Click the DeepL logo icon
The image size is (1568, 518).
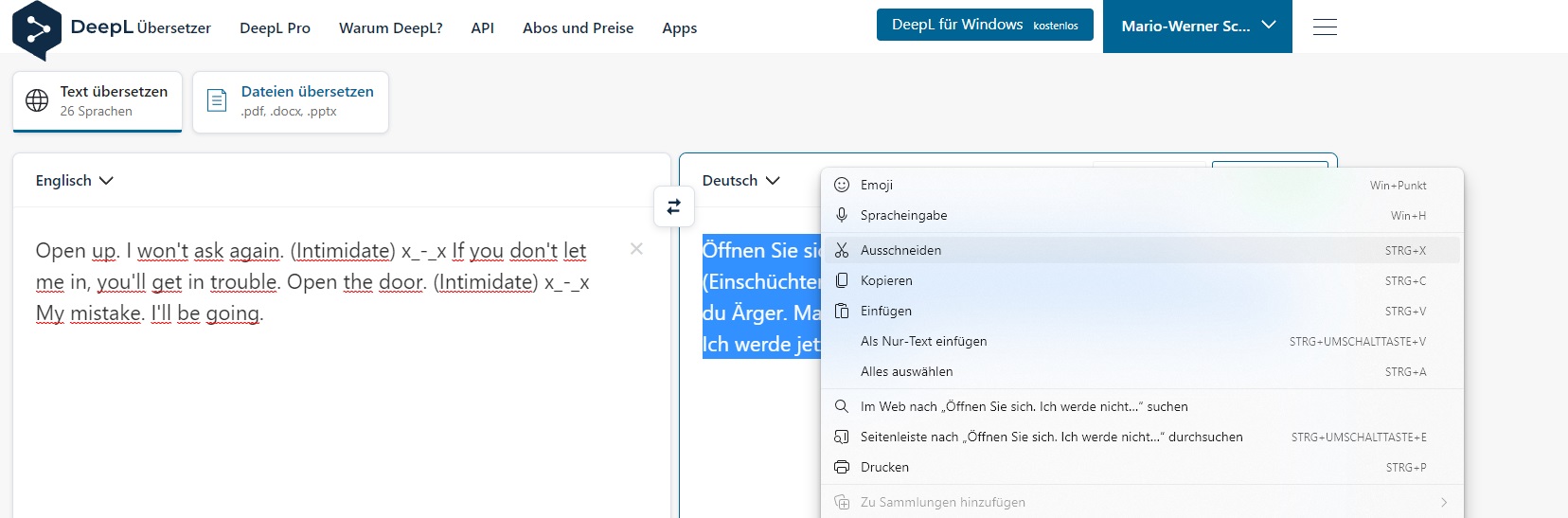[37, 29]
